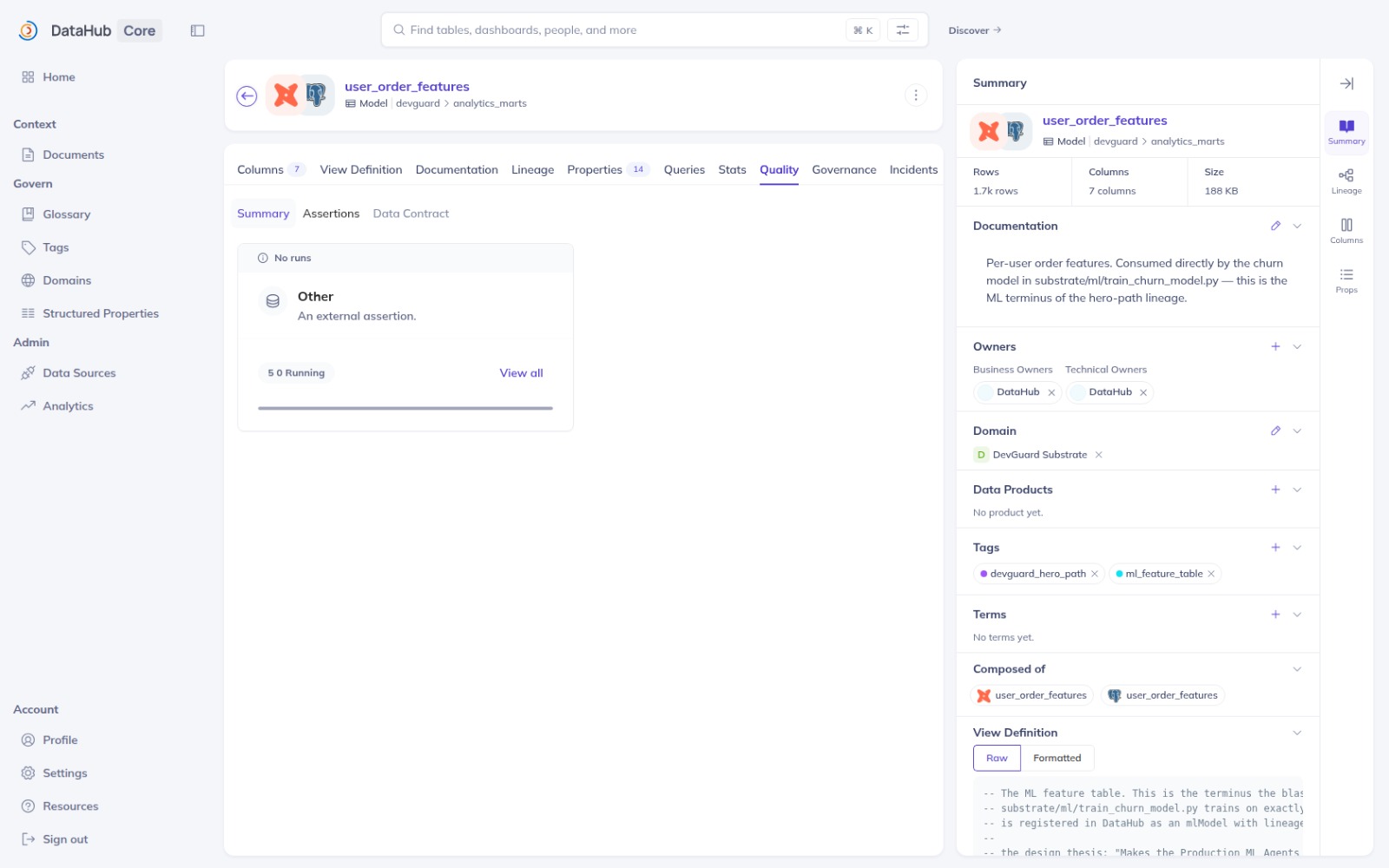The width and height of the screenshot is (1389, 868).
Task: Remove DataHub technical owner
Action: point(1143,392)
